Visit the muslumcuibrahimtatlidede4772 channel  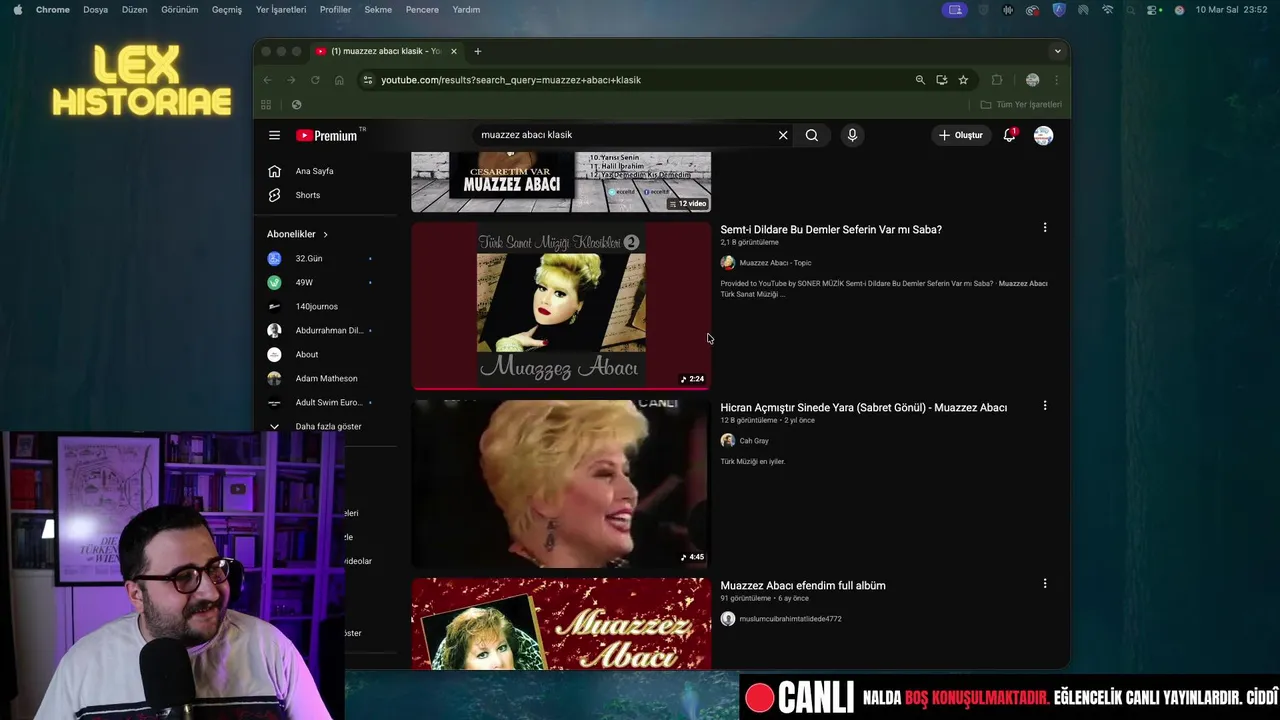(x=790, y=619)
